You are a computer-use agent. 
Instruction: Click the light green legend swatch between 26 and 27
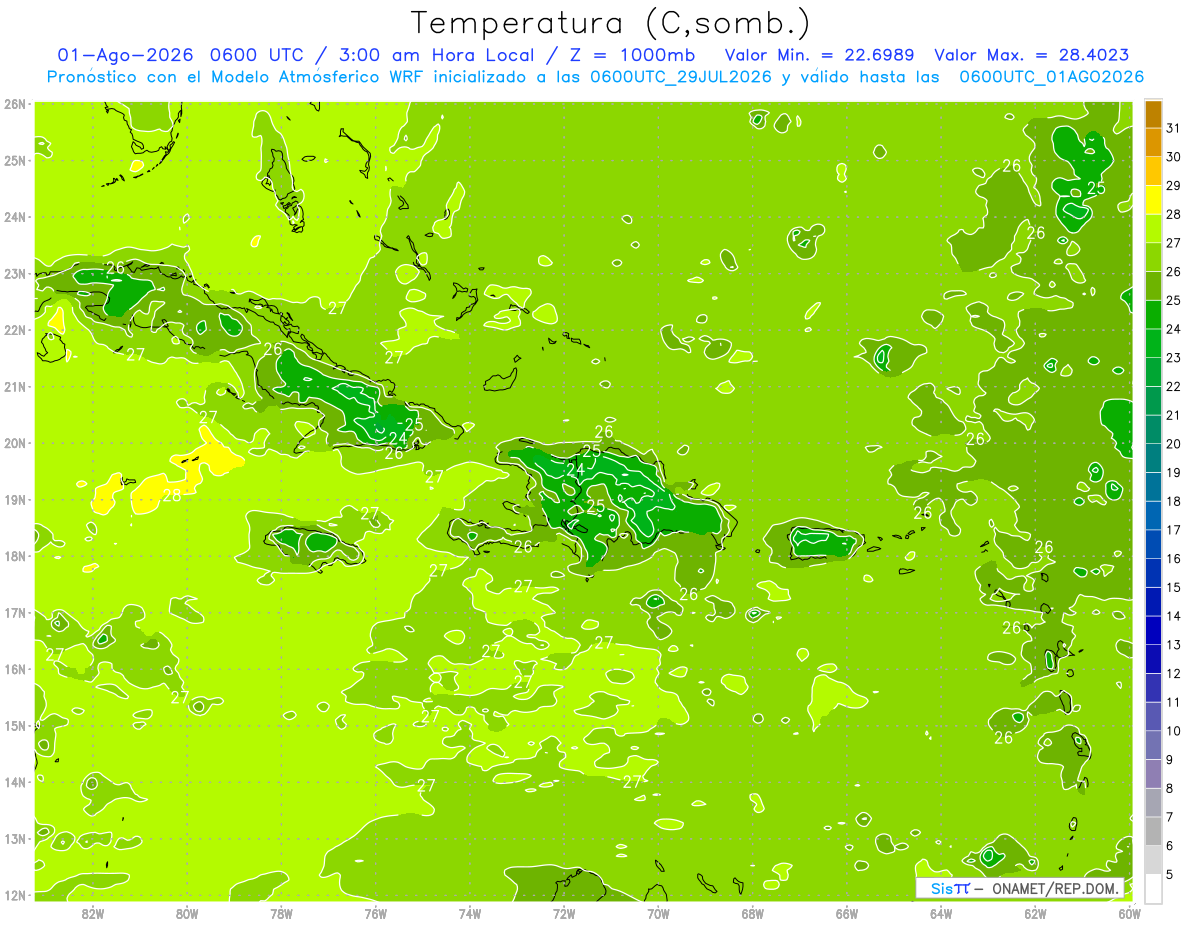coord(1153,257)
